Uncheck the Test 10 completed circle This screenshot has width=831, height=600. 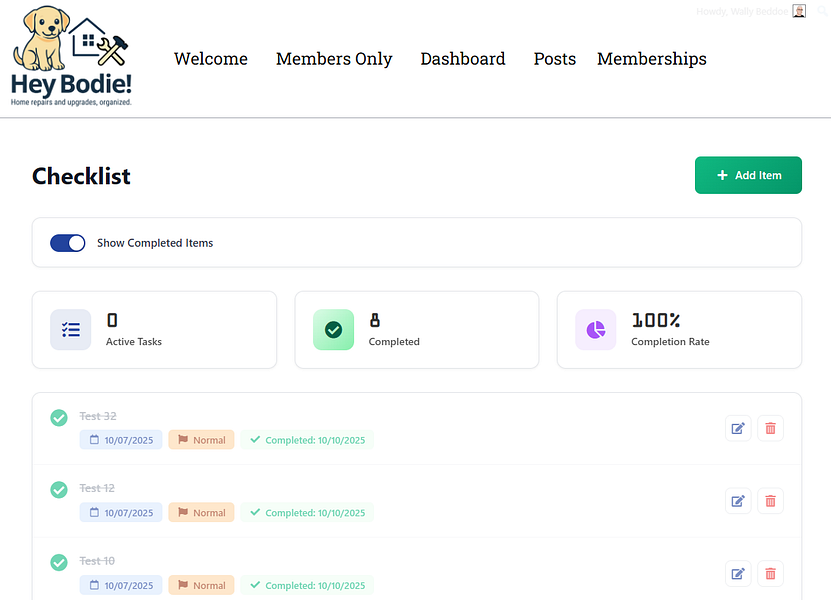click(x=59, y=562)
